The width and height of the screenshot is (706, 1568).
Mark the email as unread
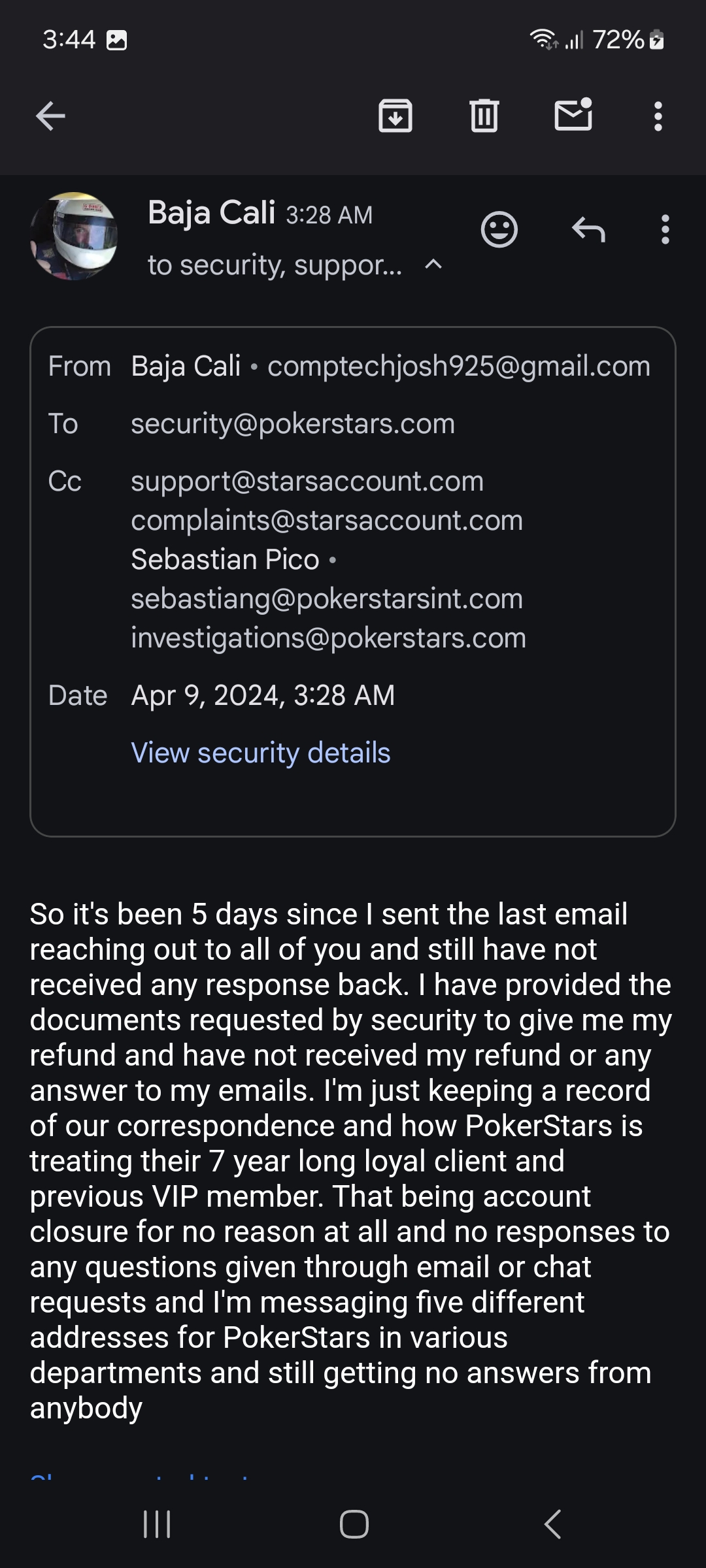pyautogui.click(x=573, y=115)
